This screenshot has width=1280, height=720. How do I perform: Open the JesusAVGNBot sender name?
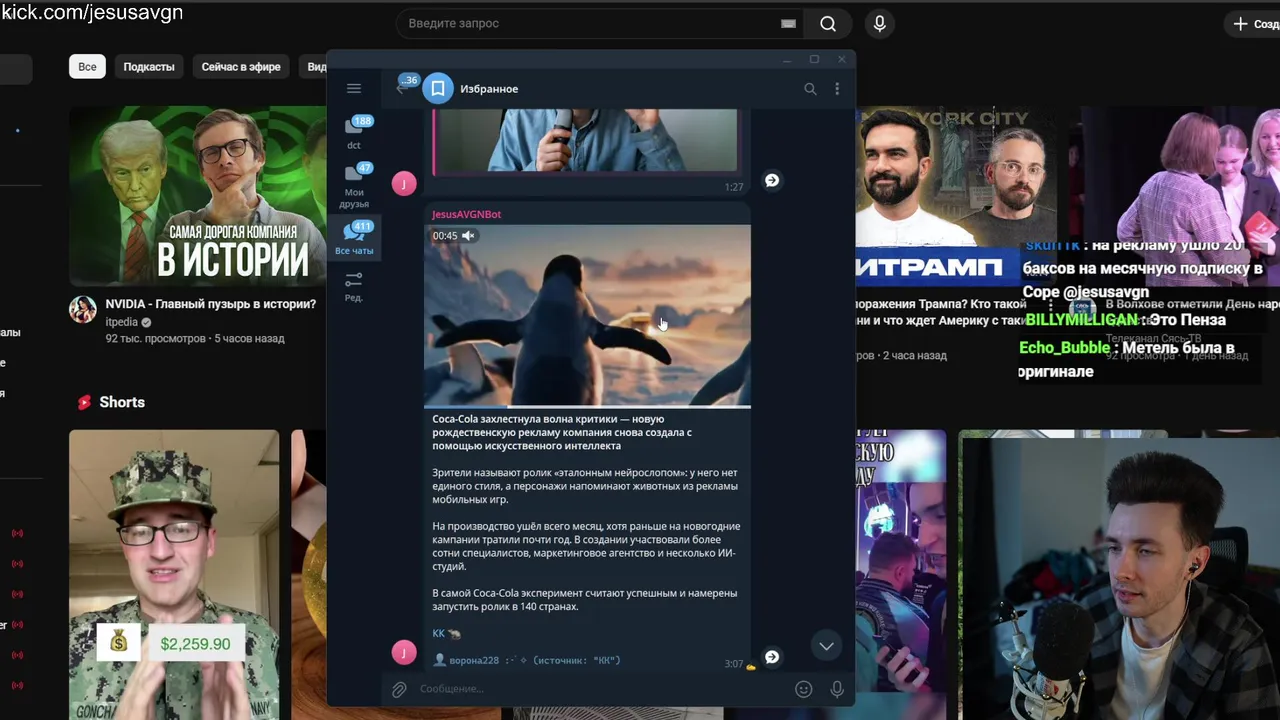[x=467, y=215]
